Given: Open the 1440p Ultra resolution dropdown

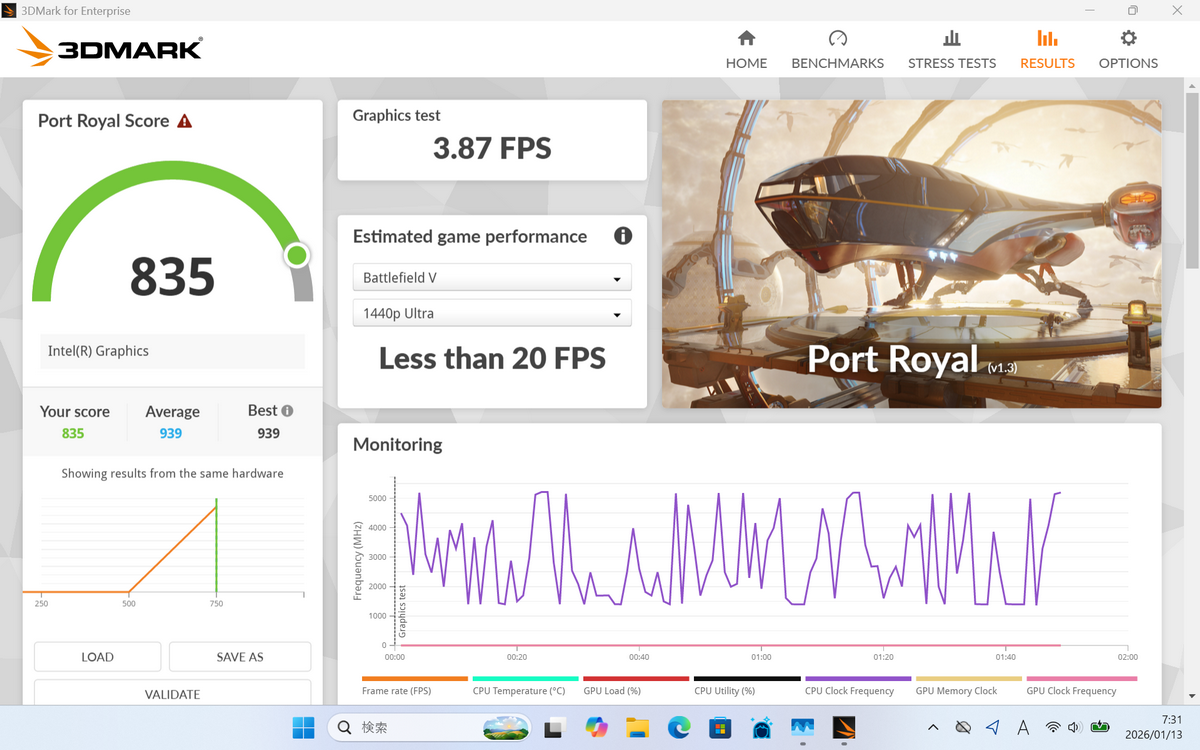Looking at the screenshot, I should click(492, 313).
